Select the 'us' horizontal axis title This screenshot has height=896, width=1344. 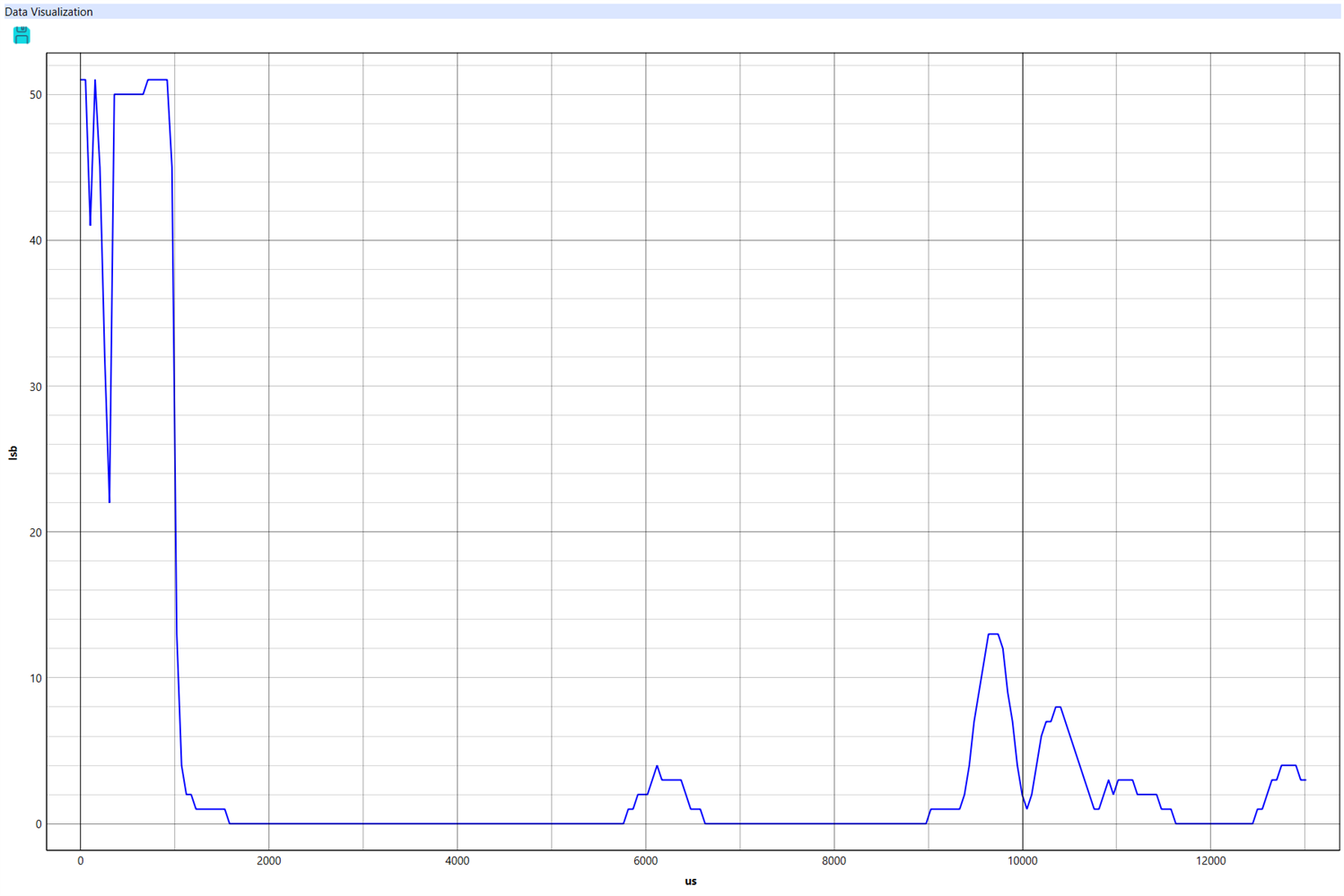point(691,881)
